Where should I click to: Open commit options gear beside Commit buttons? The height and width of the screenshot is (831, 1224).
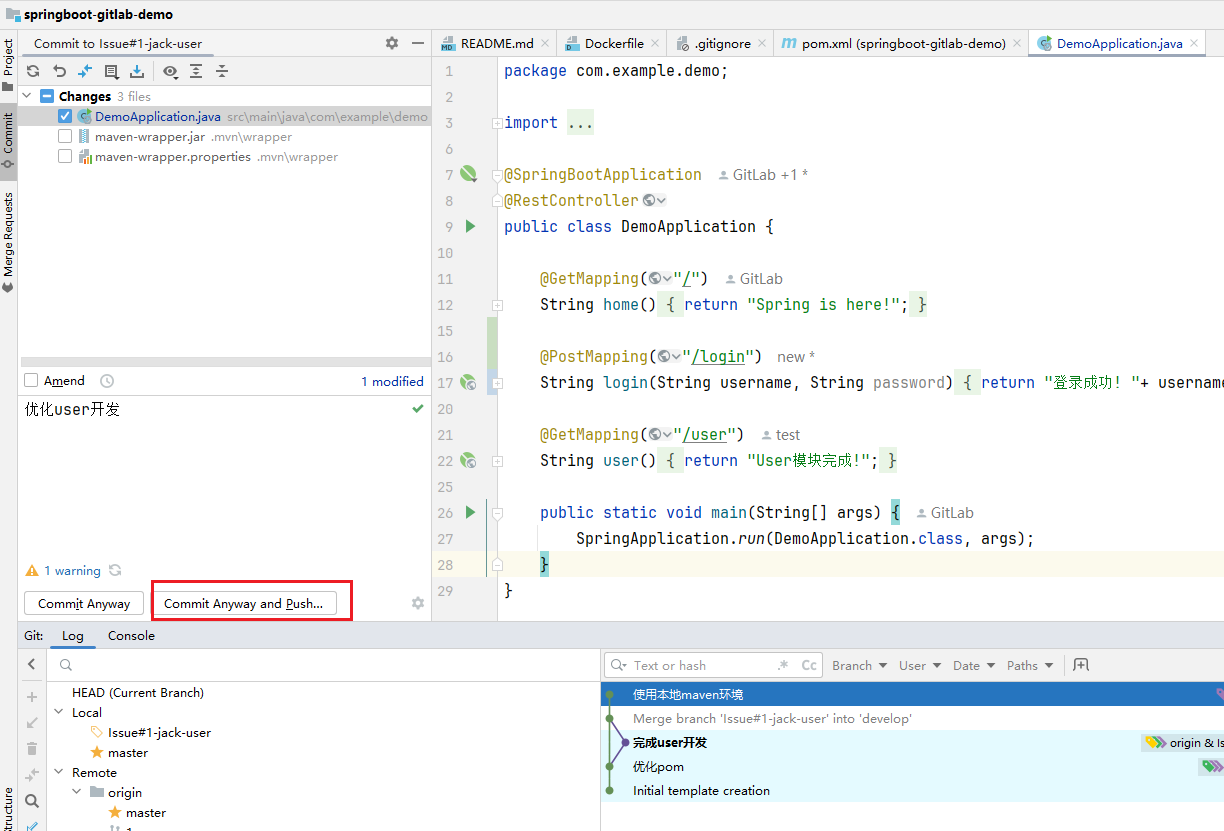pos(418,603)
